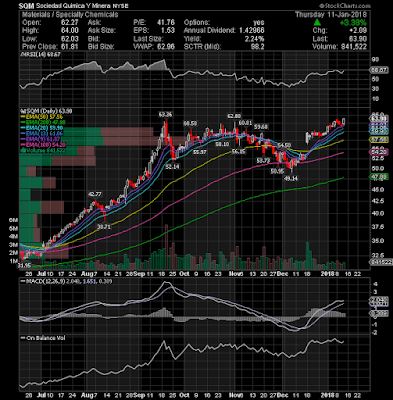Click the green EMA(200) axis tag 47.88

click(379, 177)
